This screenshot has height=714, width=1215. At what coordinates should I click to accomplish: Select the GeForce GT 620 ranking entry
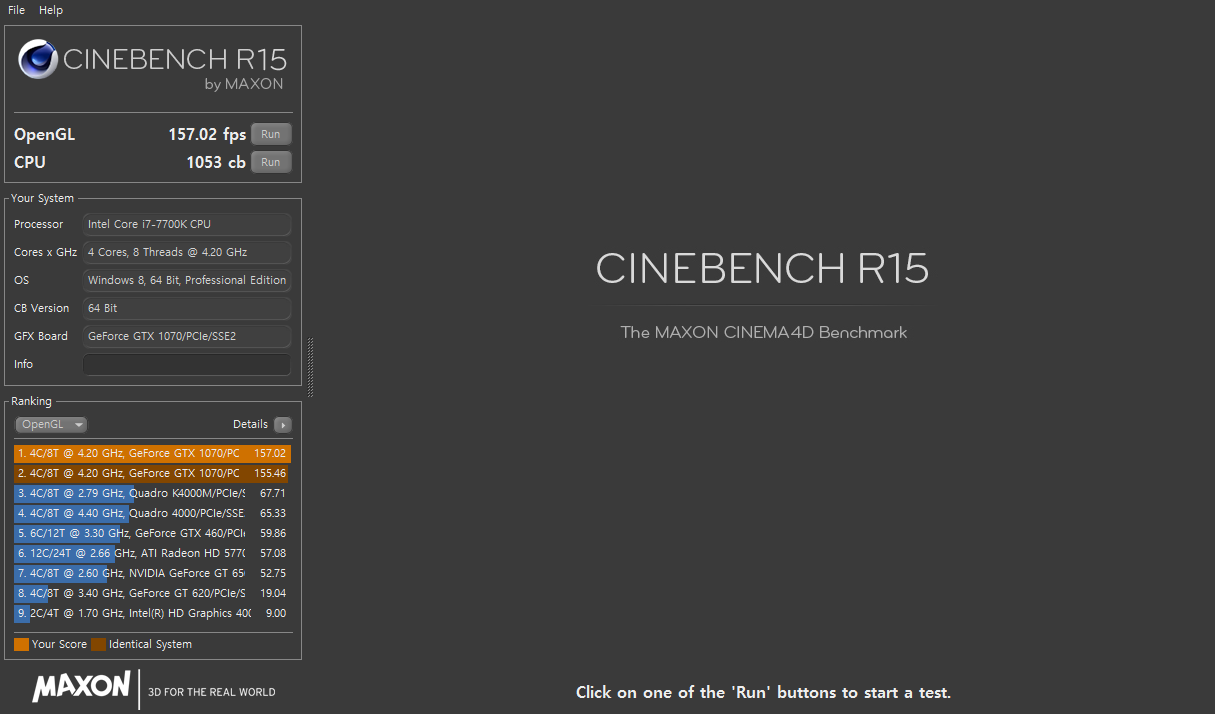pos(152,593)
